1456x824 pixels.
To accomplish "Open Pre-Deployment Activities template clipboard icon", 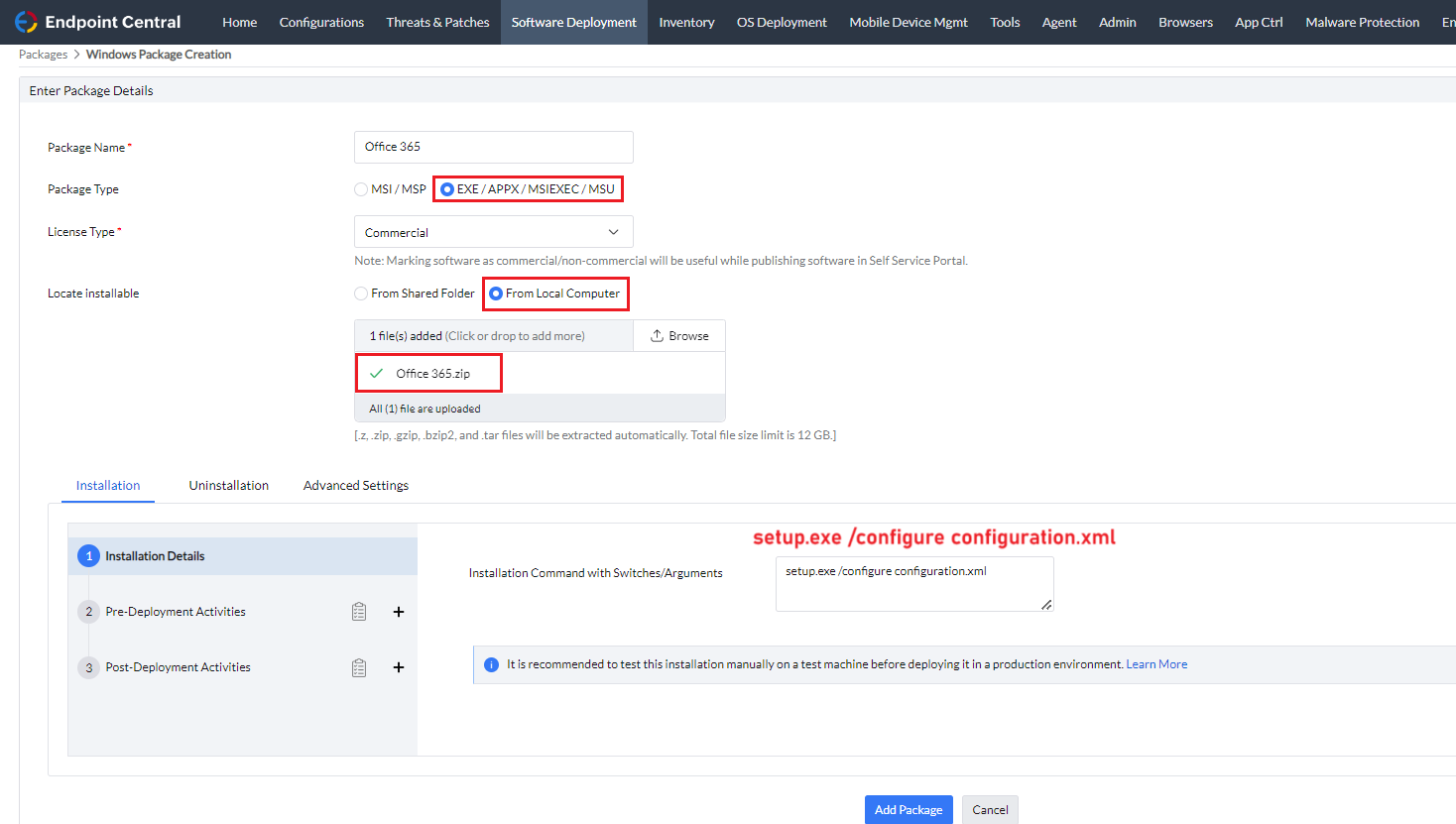I will [x=359, y=612].
